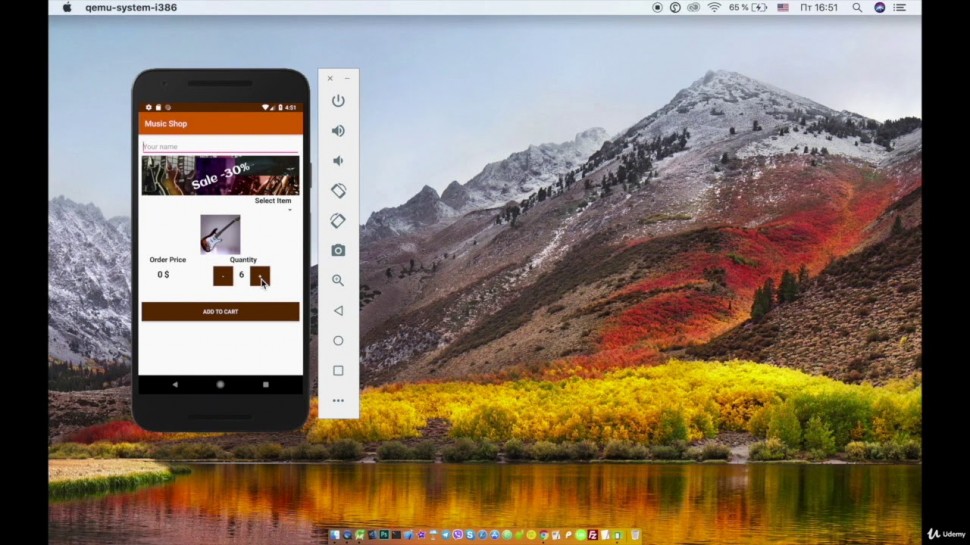Lower the emulator volume
970x545 pixels.
[338, 161]
